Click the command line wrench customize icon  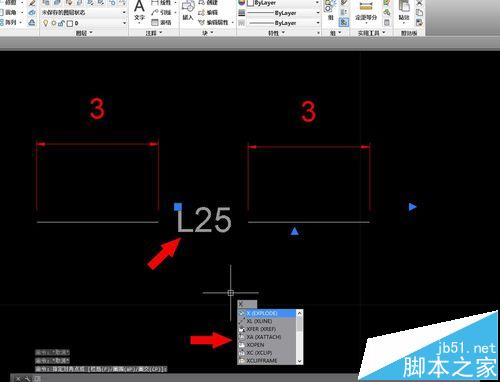(x=27, y=379)
